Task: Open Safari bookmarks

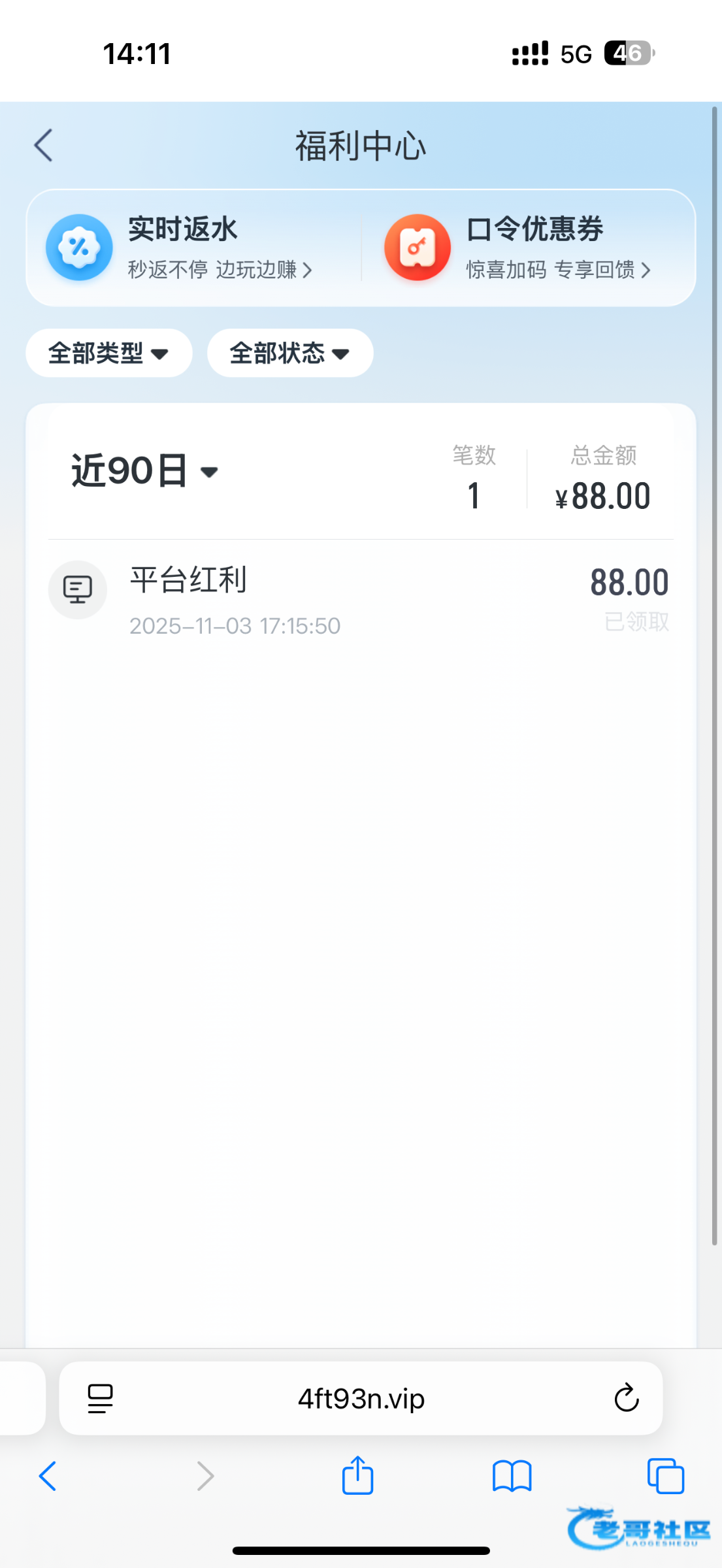Action: click(x=512, y=1476)
